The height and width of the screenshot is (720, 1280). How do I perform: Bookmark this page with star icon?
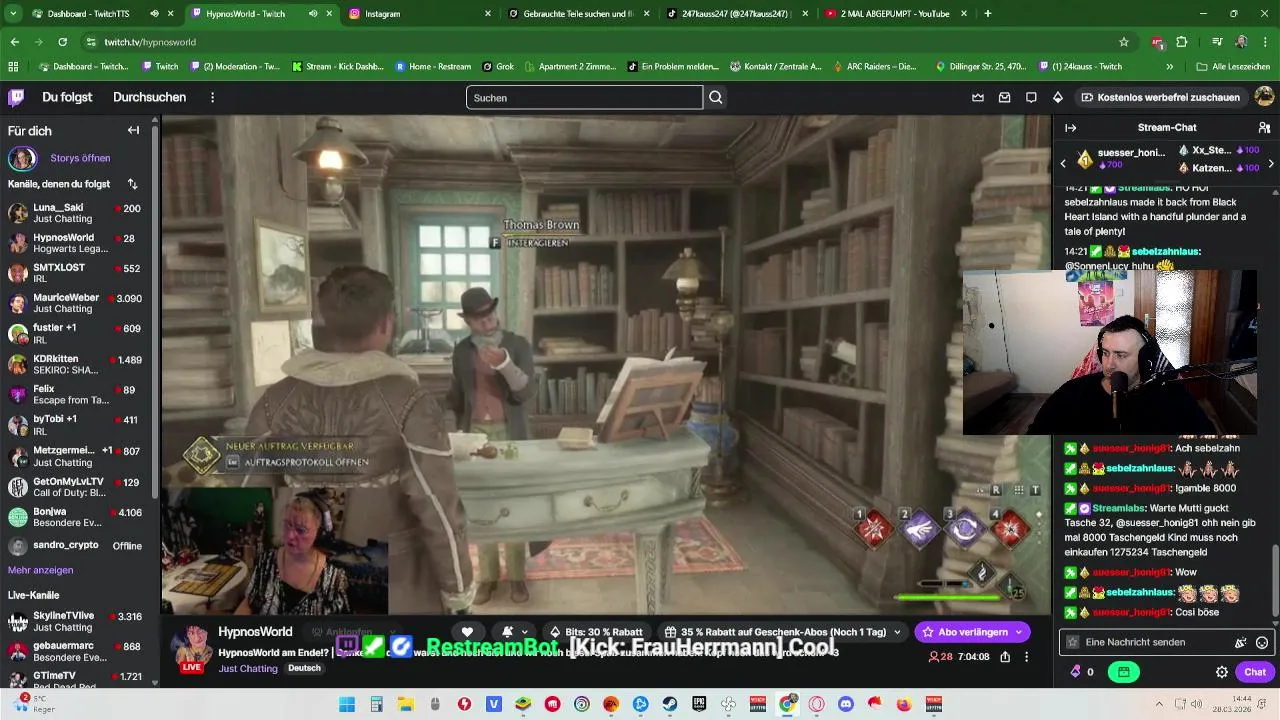(1124, 42)
